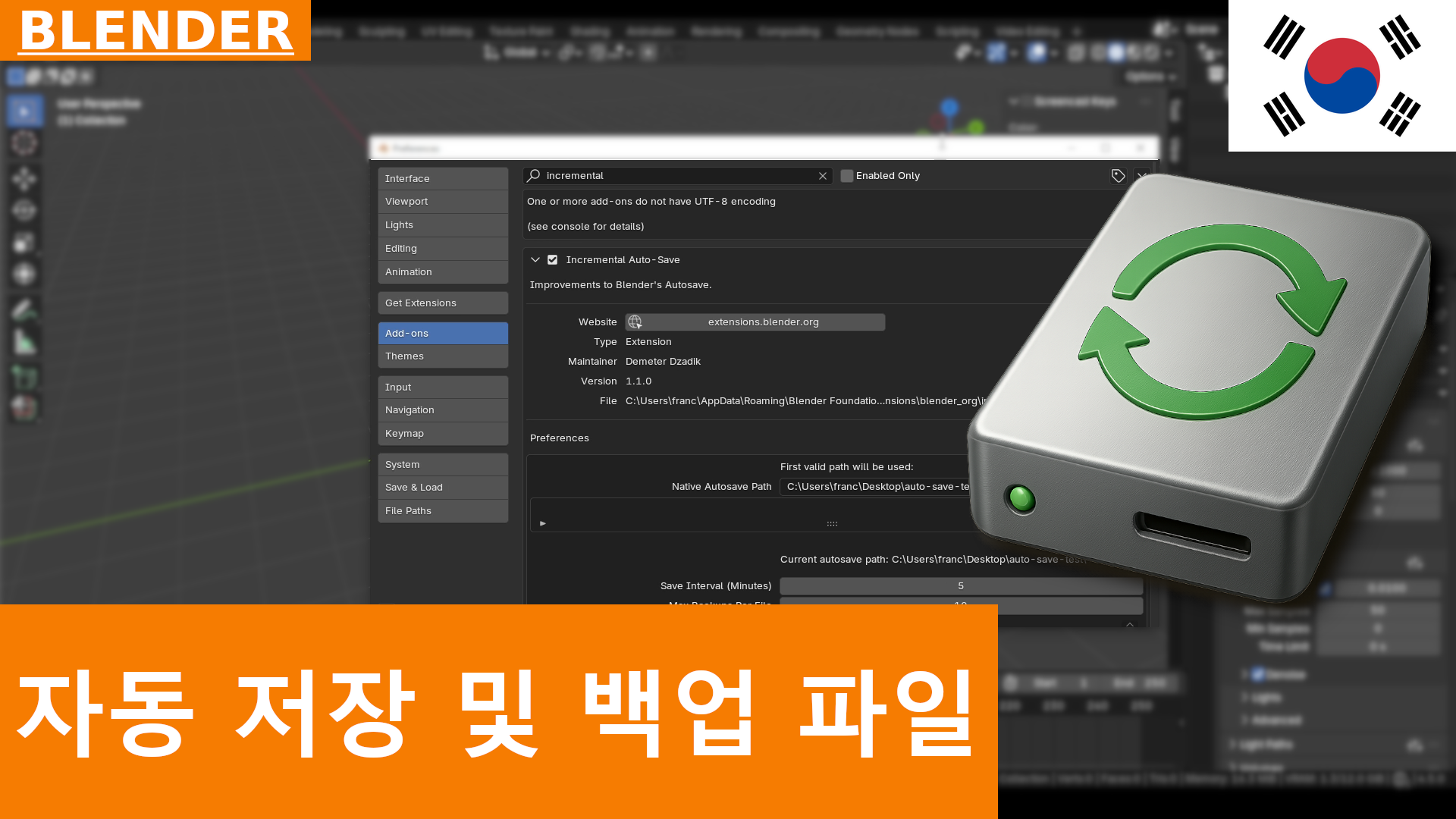The image size is (1456, 819).
Task: Expand the path list disclosure triangle
Action: coord(543,523)
